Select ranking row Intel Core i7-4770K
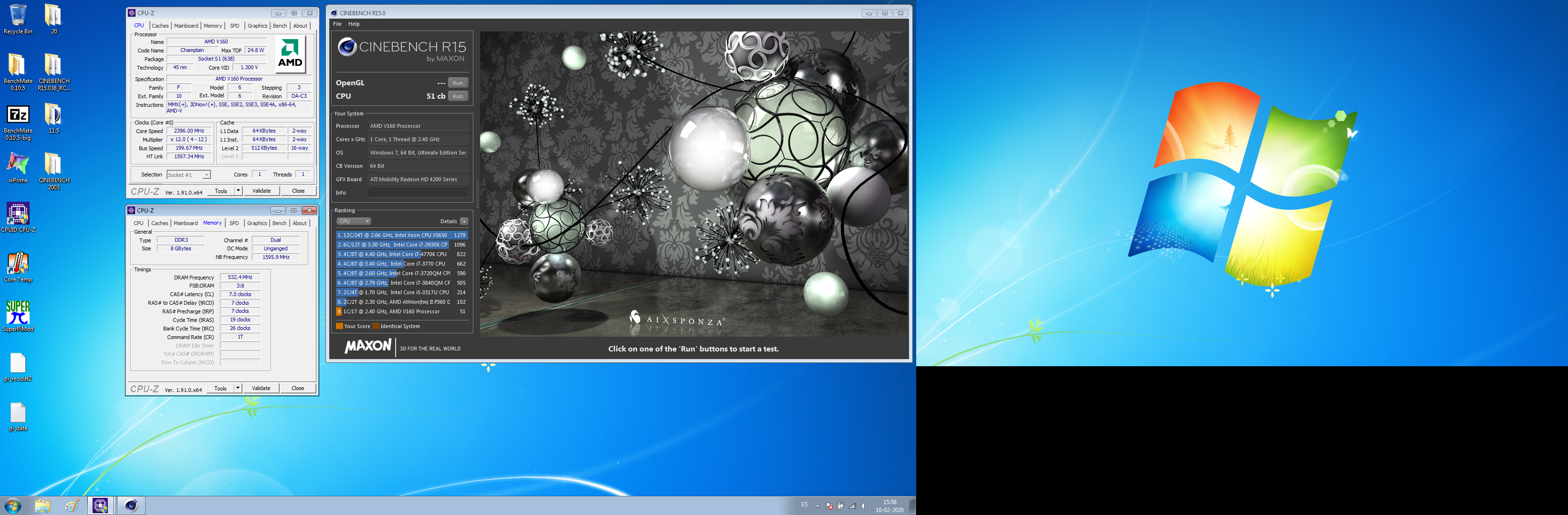1568x515 pixels. [x=402, y=254]
